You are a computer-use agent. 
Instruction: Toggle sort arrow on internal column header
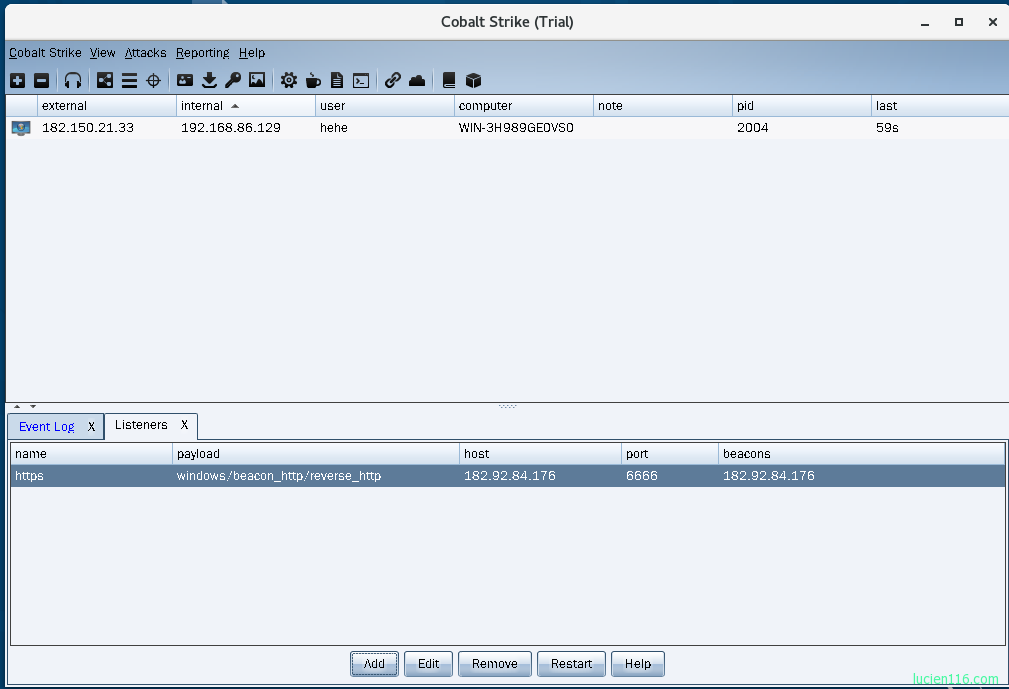tap(235, 106)
